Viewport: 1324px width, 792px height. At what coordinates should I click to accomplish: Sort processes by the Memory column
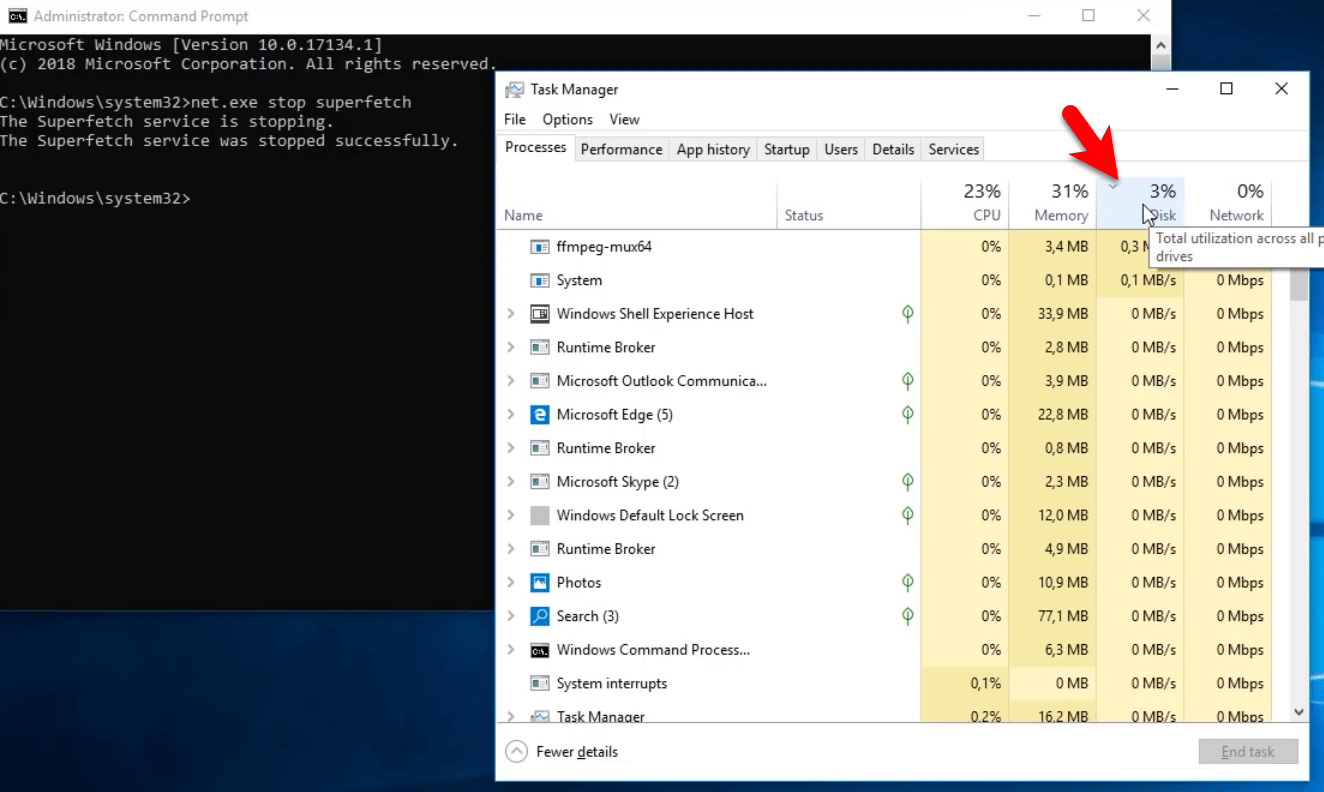1053,203
